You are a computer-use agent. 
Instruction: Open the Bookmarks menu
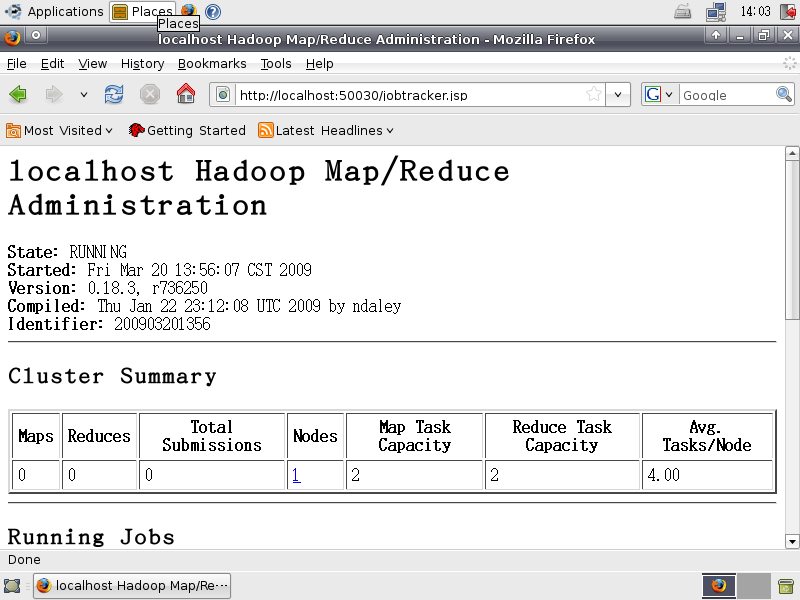pyautogui.click(x=212, y=64)
